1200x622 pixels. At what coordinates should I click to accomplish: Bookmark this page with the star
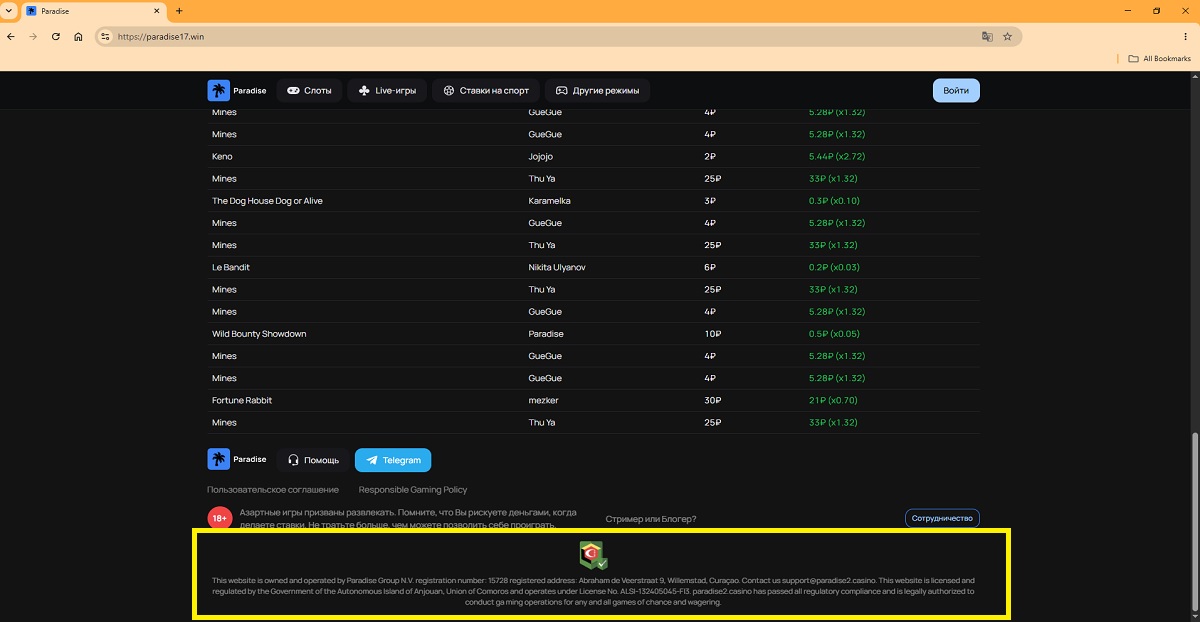coord(1007,36)
